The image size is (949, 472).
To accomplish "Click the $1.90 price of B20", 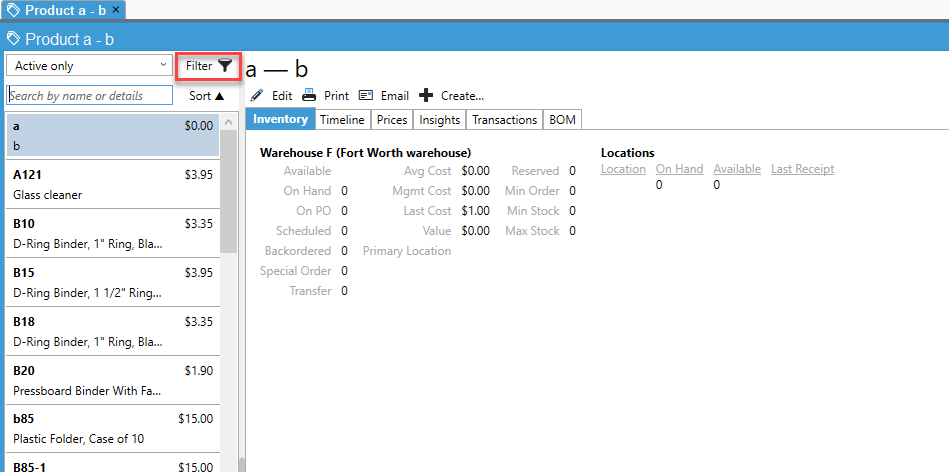I will point(199,370).
